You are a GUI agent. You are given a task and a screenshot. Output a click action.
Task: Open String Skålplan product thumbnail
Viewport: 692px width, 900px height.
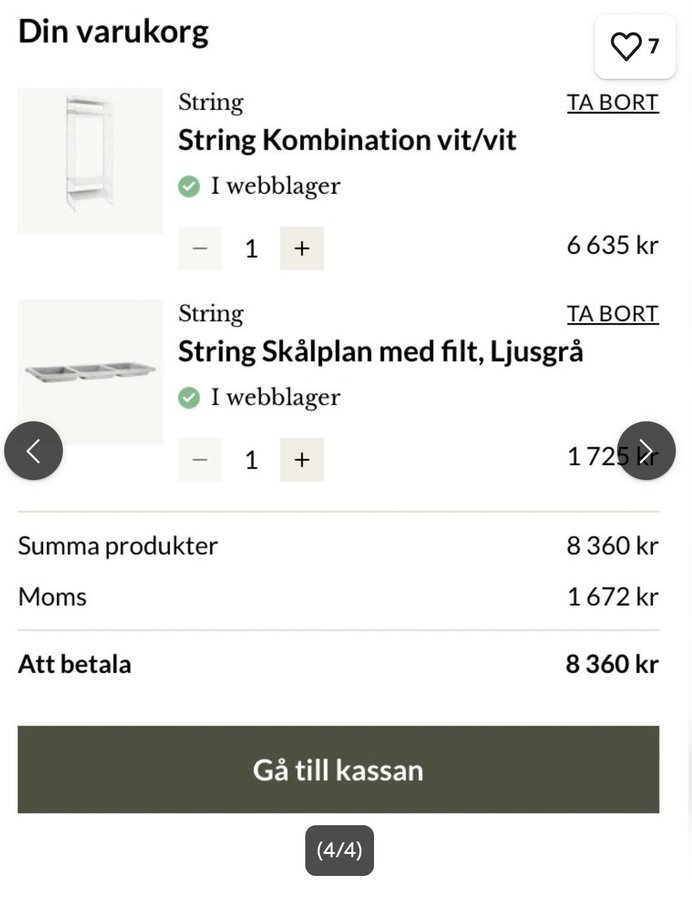pos(90,372)
